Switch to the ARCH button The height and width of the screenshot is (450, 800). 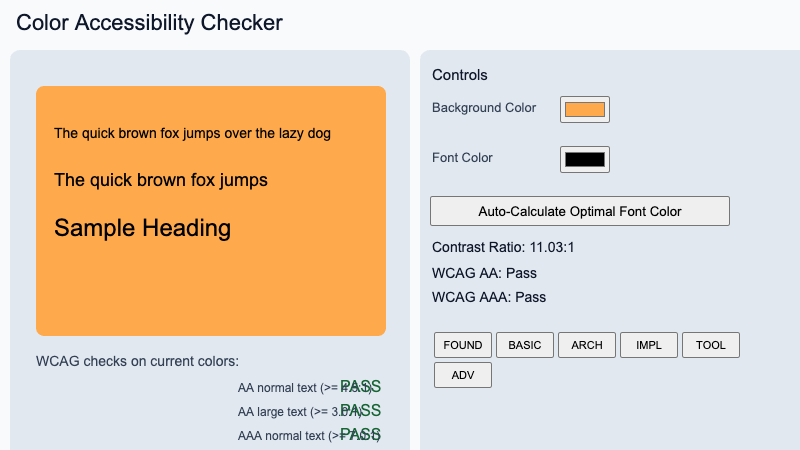click(587, 345)
